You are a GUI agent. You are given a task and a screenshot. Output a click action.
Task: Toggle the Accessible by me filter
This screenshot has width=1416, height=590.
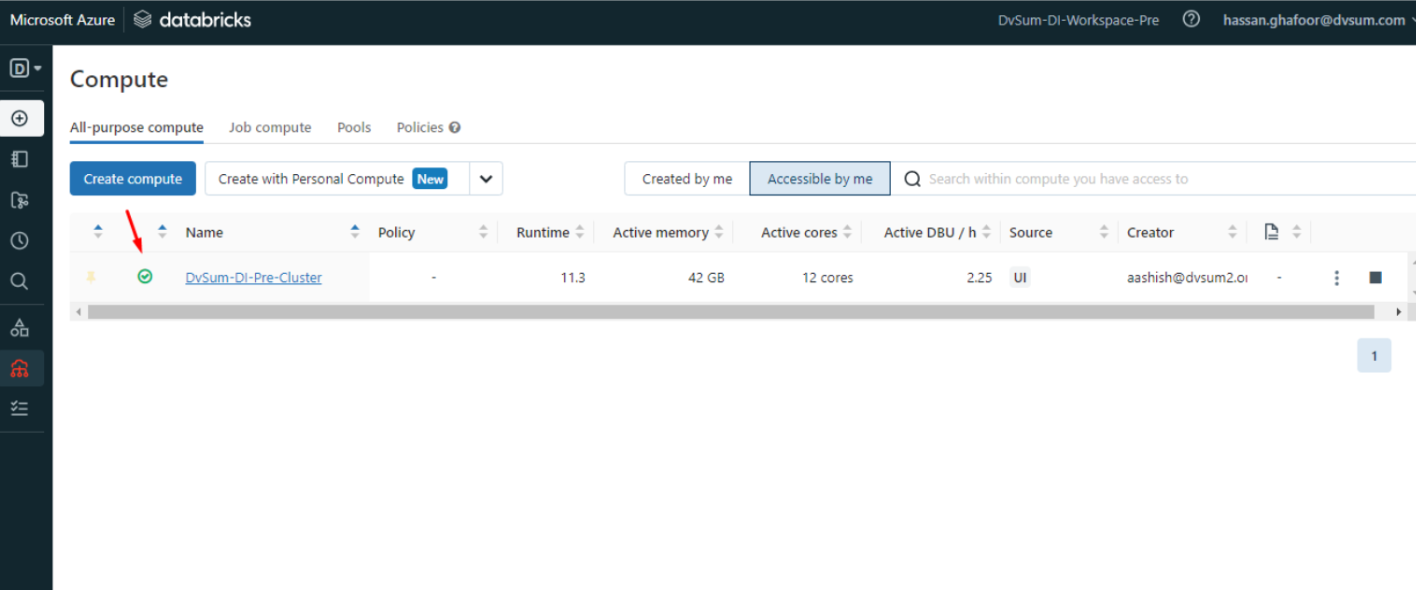[819, 178]
